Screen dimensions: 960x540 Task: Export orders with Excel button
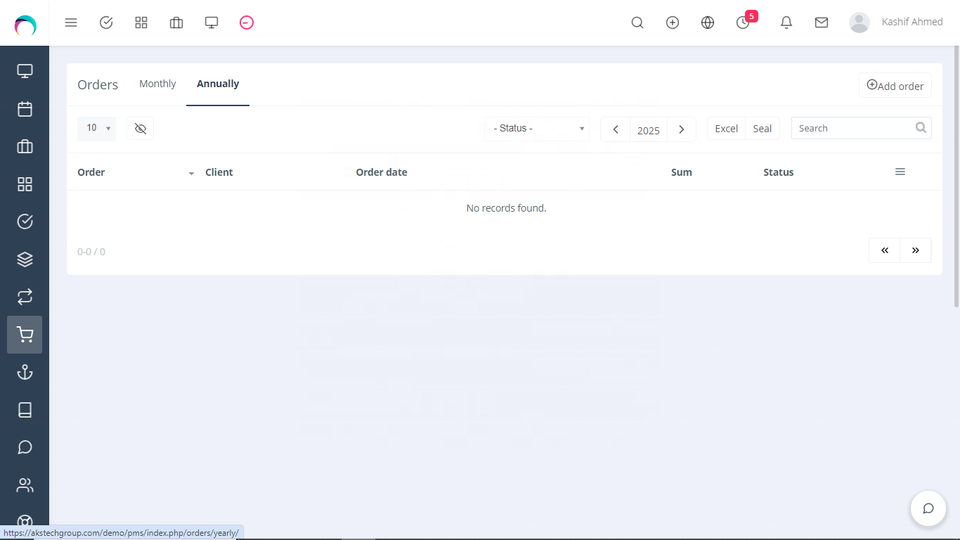click(x=727, y=129)
